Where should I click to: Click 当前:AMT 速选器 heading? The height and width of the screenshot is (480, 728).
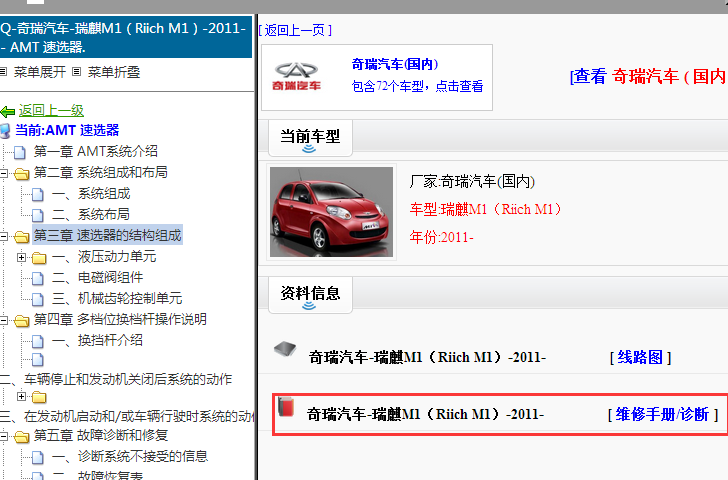(67, 130)
